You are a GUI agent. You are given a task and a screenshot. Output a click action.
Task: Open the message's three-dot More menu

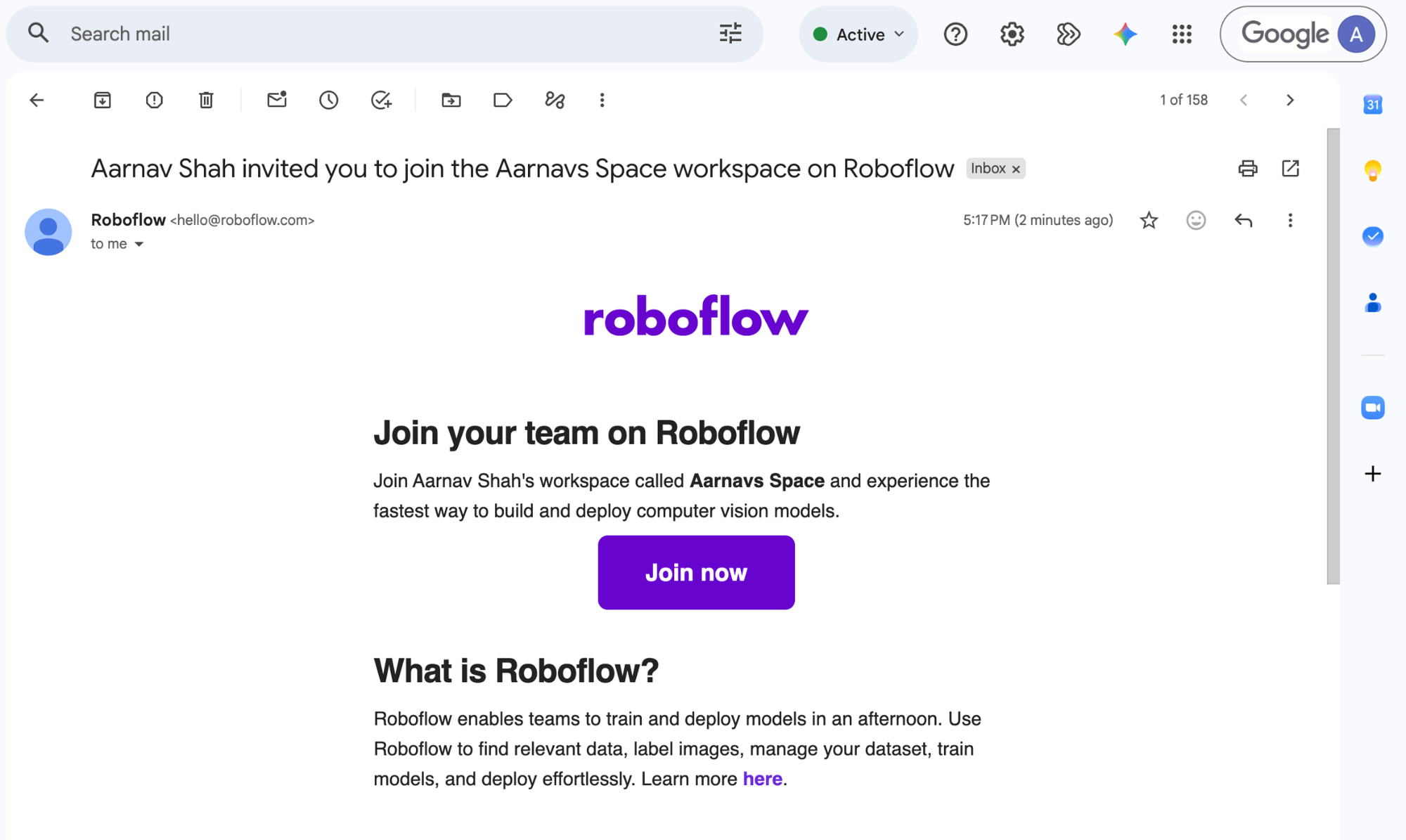1290,220
